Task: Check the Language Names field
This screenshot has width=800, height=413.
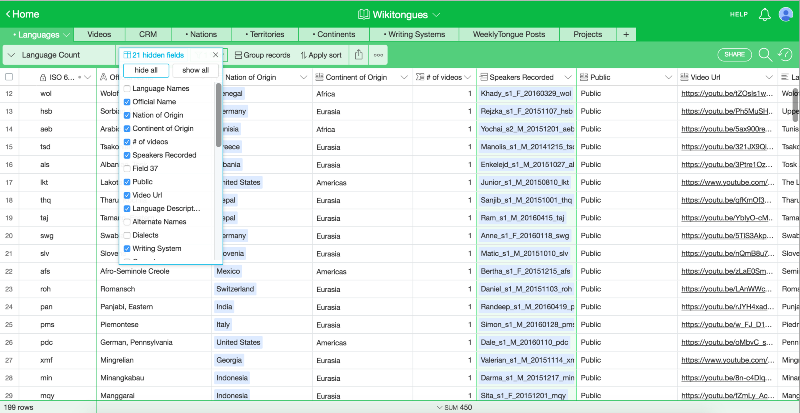Action: click(x=127, y=88)
